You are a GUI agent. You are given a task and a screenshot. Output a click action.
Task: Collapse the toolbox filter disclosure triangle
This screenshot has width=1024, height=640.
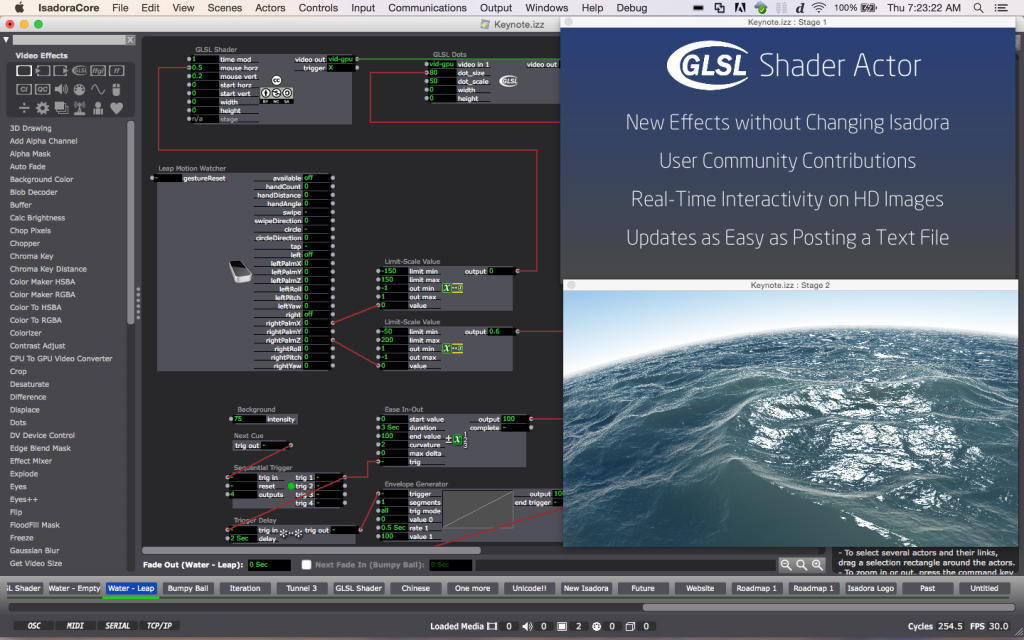[x=6, y=41]
